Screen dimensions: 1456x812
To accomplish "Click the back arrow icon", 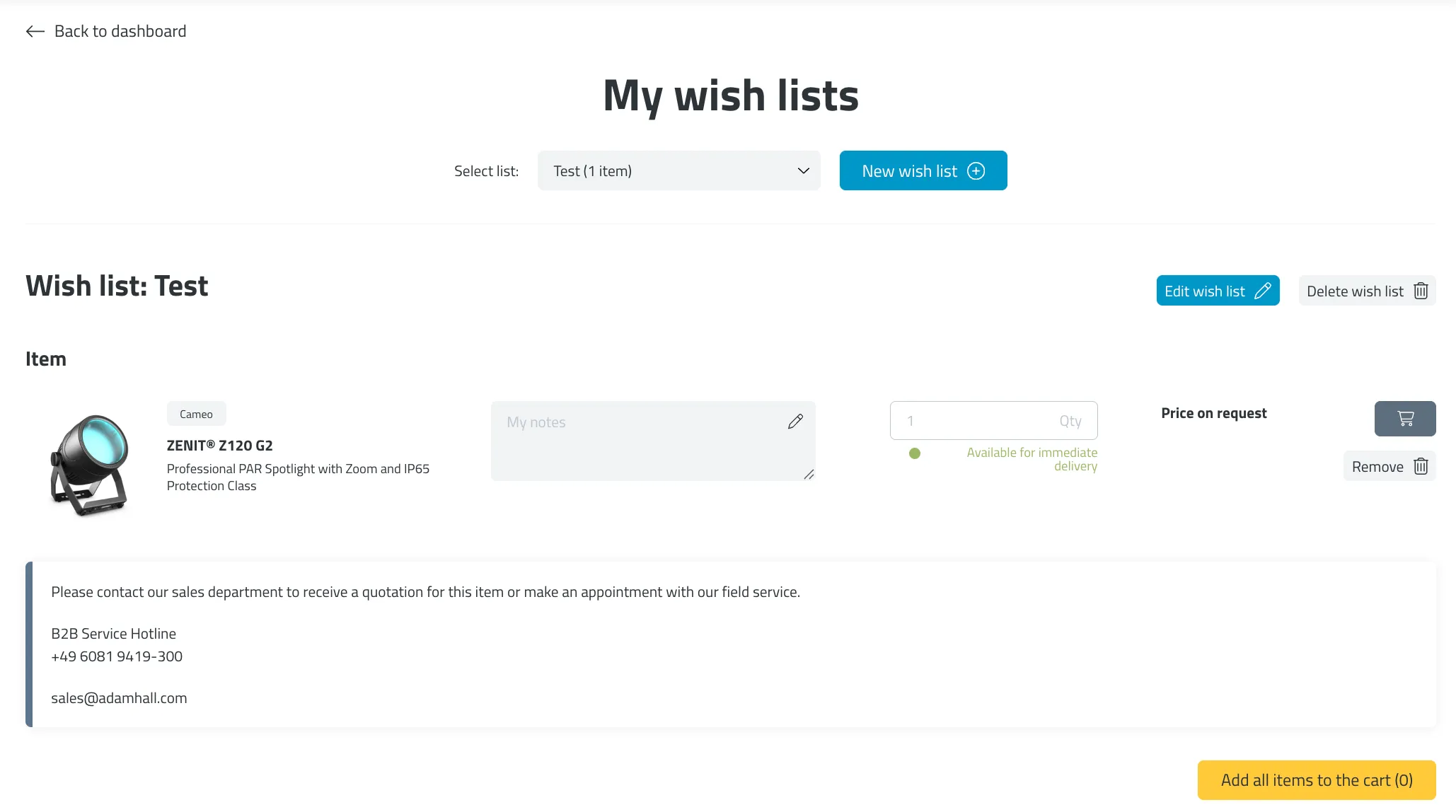I will tap(35, 31).
